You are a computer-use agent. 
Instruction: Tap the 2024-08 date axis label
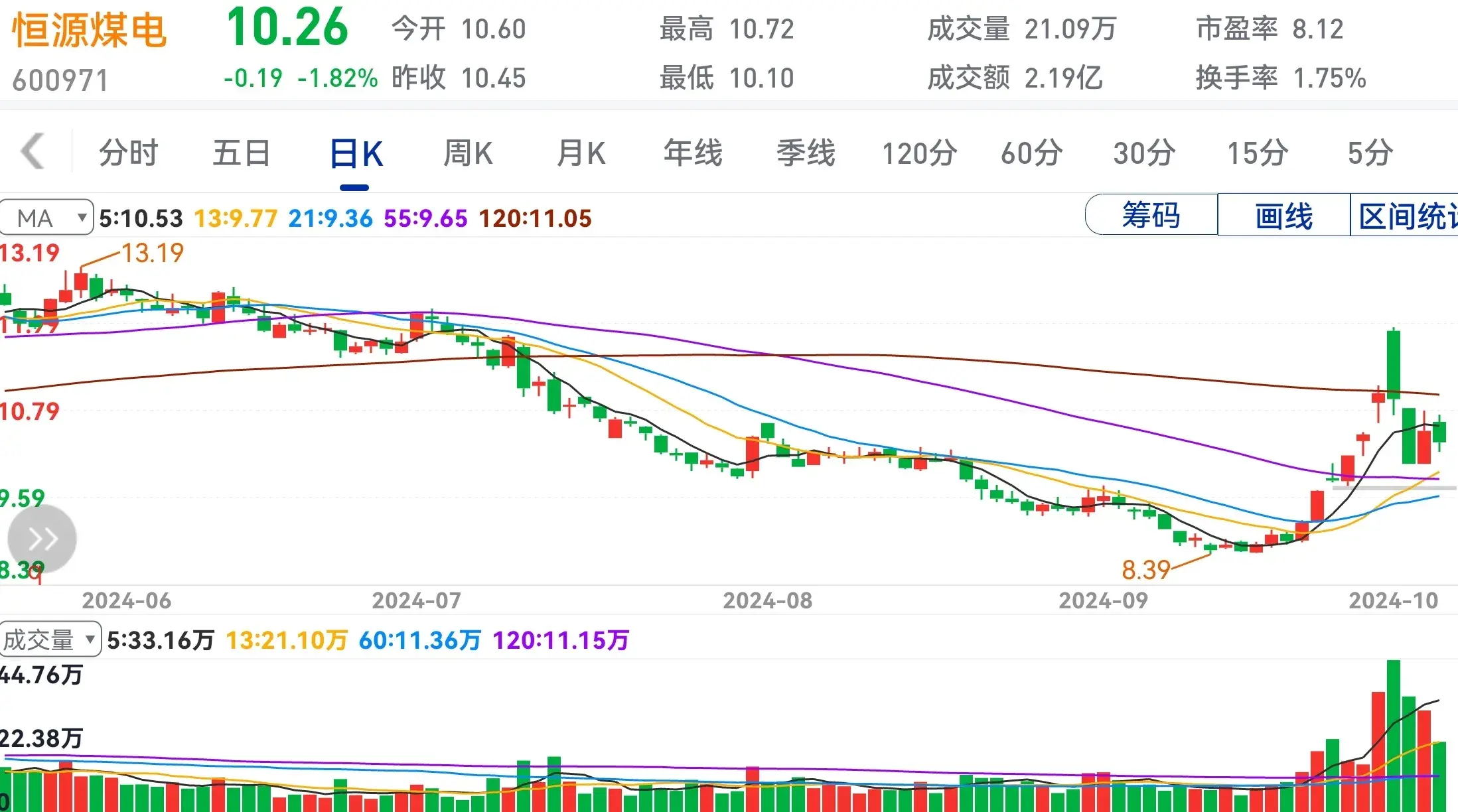[768, 600]
